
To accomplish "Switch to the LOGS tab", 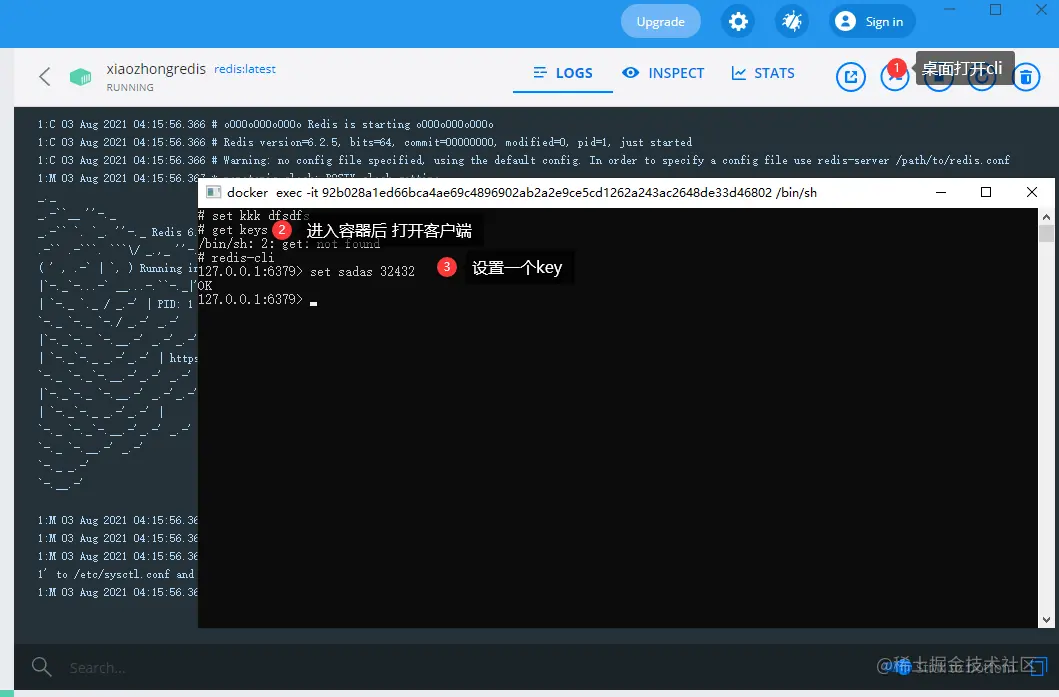I will 563,73.
